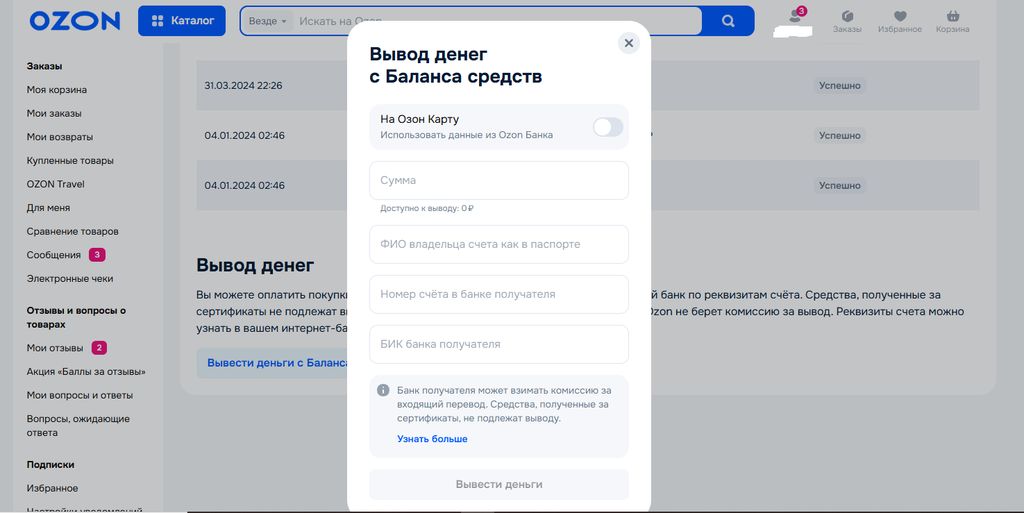Click the Вывод денег page heading
This screenshot has width=1024, height=513.
click(x=255, y=266)
